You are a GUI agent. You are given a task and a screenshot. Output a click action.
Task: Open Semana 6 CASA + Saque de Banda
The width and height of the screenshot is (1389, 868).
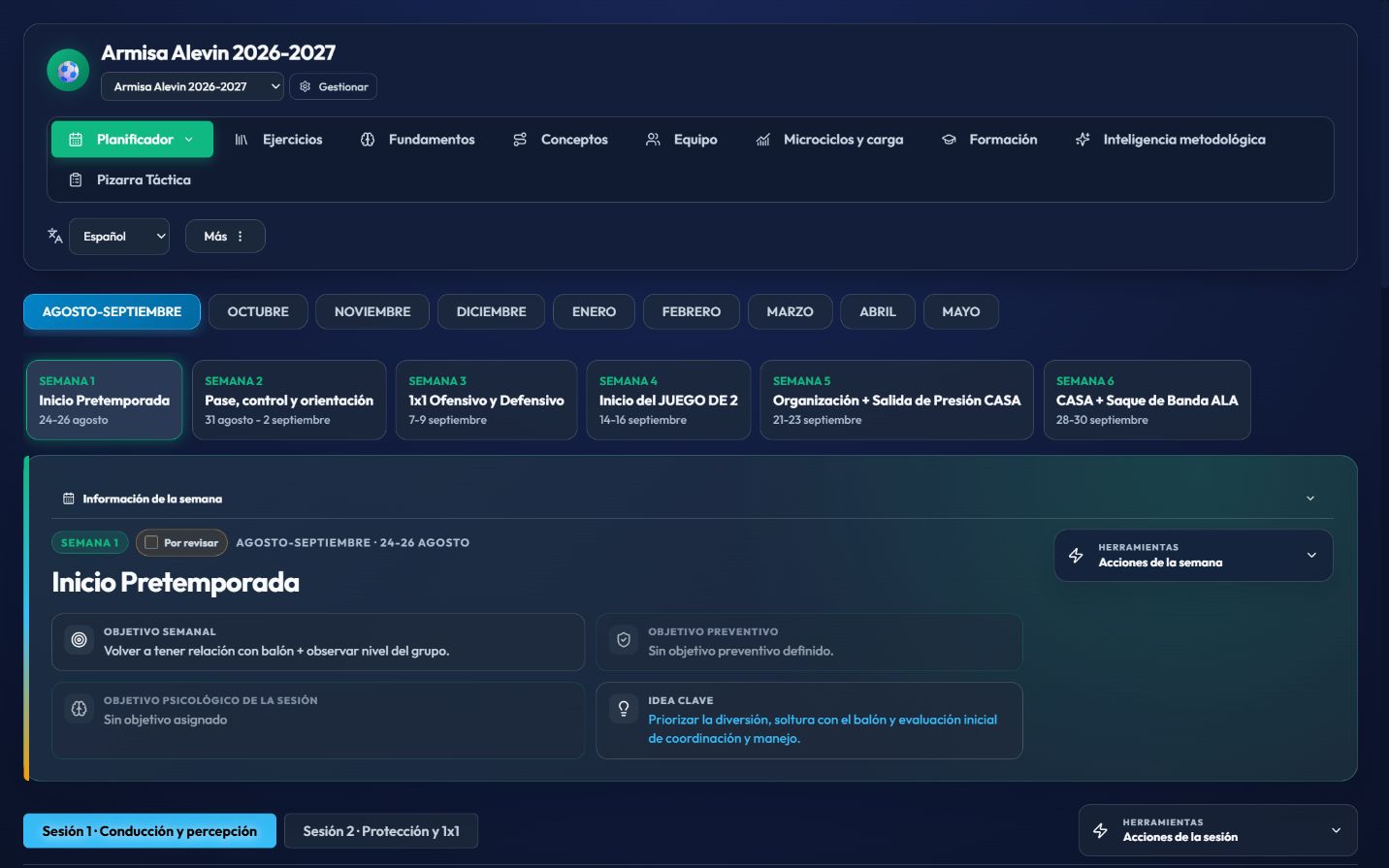coord(1147,400)
